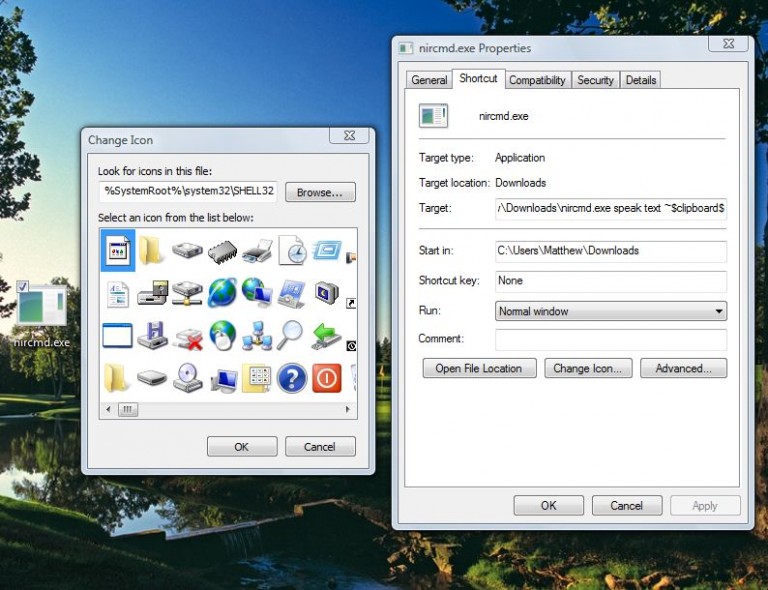Pick the red power button icon
This screenshot has height=590, width=768.
(x=327, y=378)
